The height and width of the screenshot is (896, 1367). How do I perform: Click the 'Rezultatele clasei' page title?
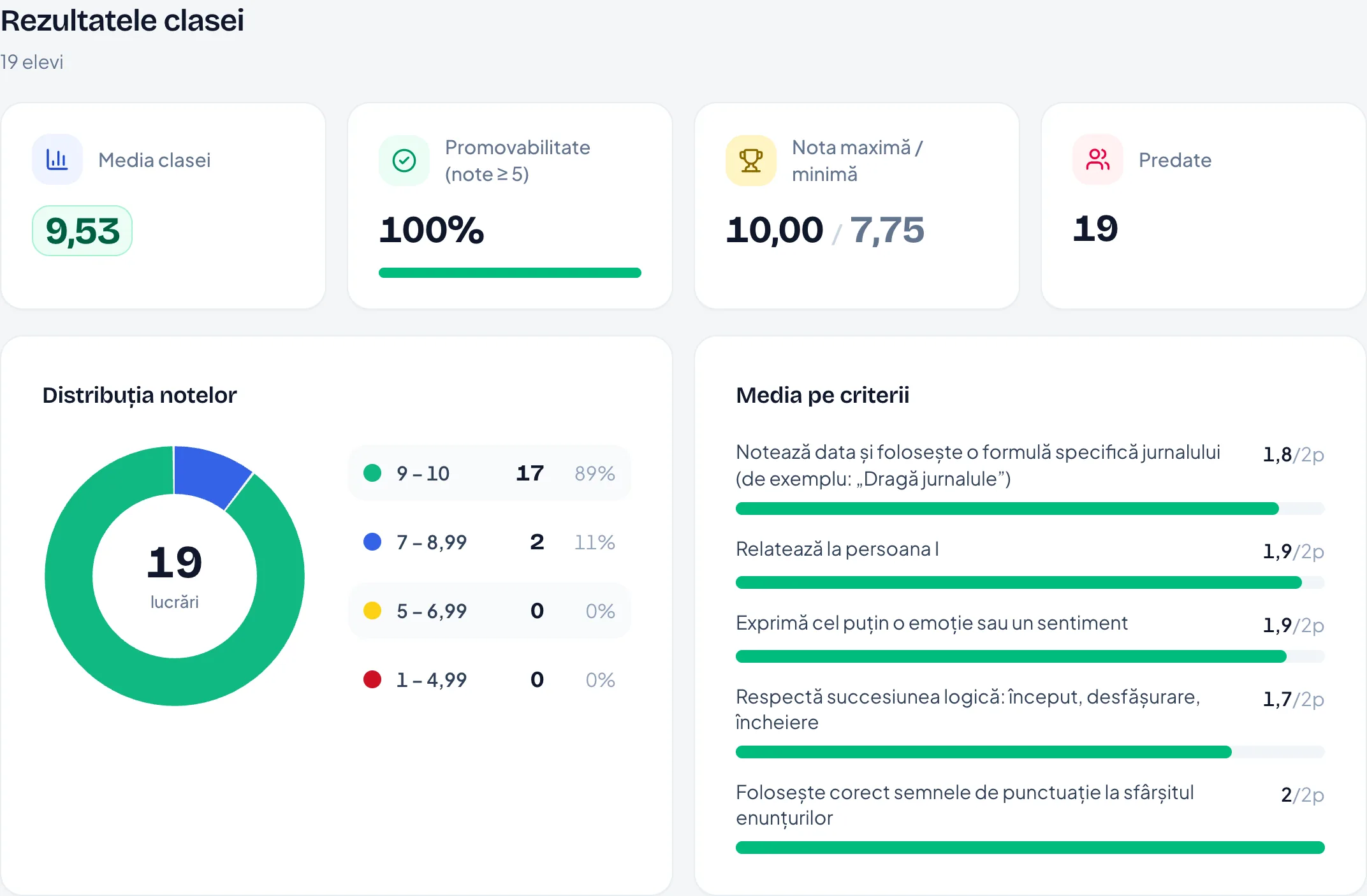point(122,20)
